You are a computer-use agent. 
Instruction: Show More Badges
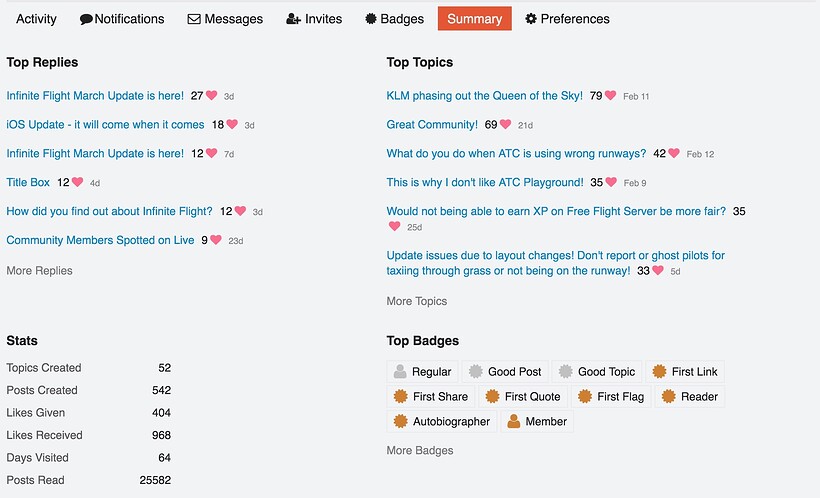point(419,451)
